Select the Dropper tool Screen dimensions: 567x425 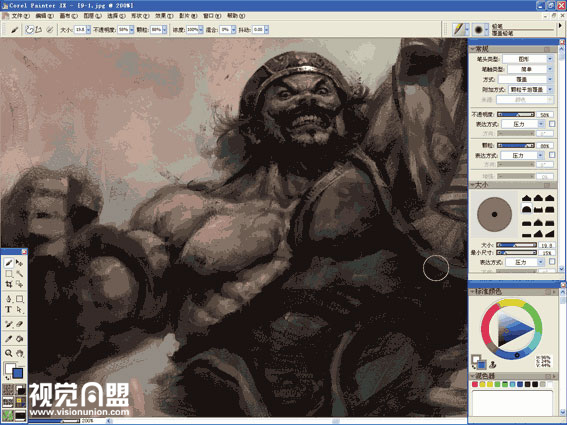point(8,339)
